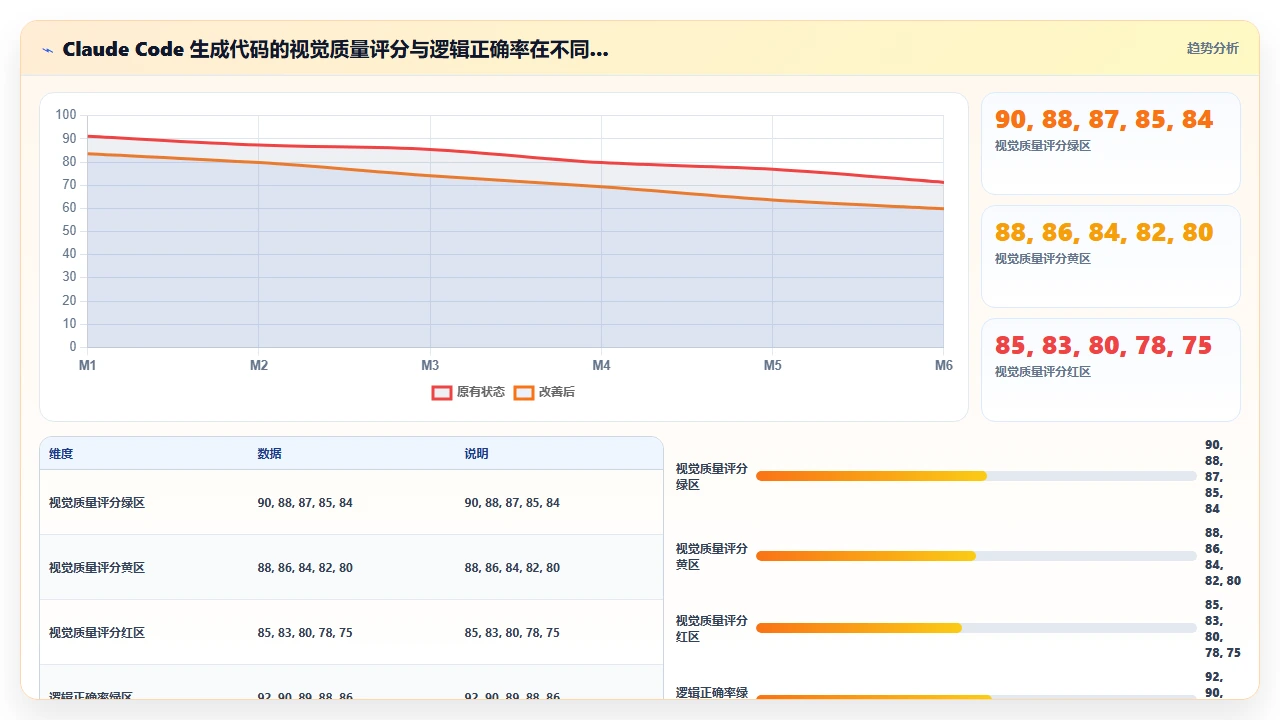Click the 黄区 stat card value 88, 86, 84, 82, 80
1280x720 pixels.
tap(1104, 233)
